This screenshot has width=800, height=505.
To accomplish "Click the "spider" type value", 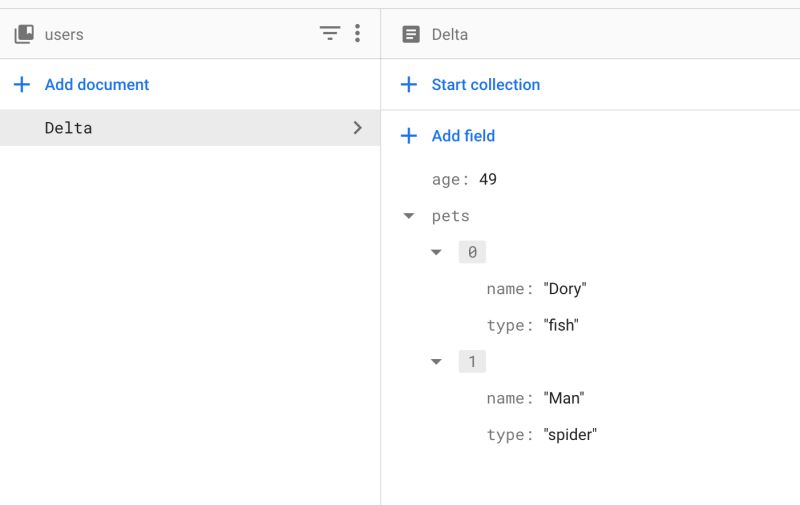I will coord(570,435).
